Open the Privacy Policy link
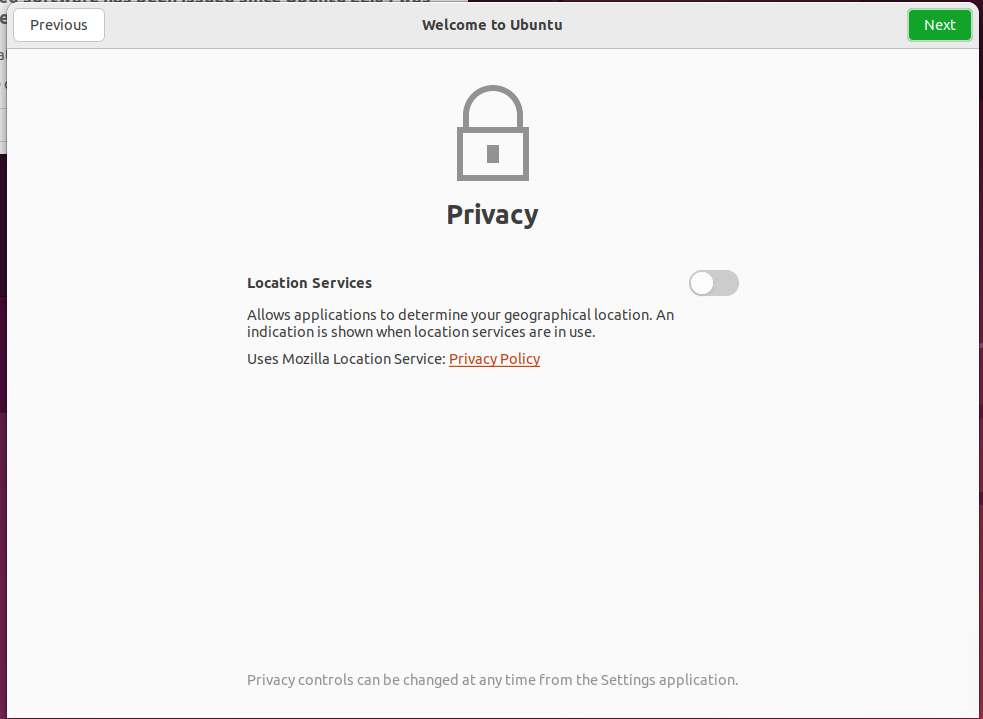Image resolution: width=983 pixels, height=719 pixels. coord(494,359)
